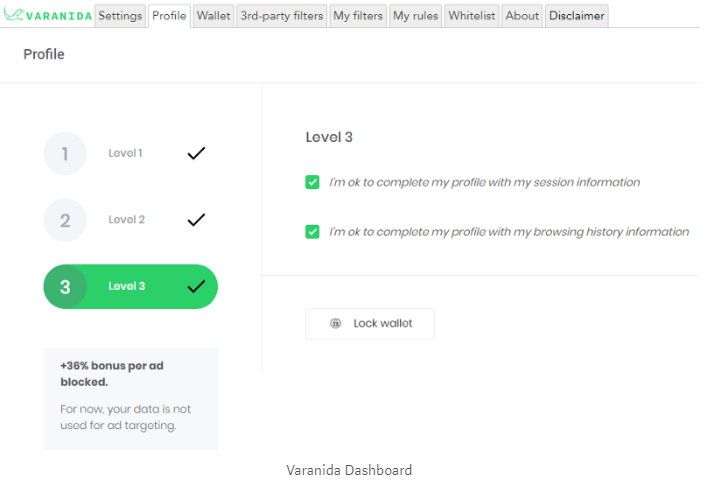Switch to the Wallet tab
Image resolution: width=717 pixels, height=486 pixels.
(213, 16)
